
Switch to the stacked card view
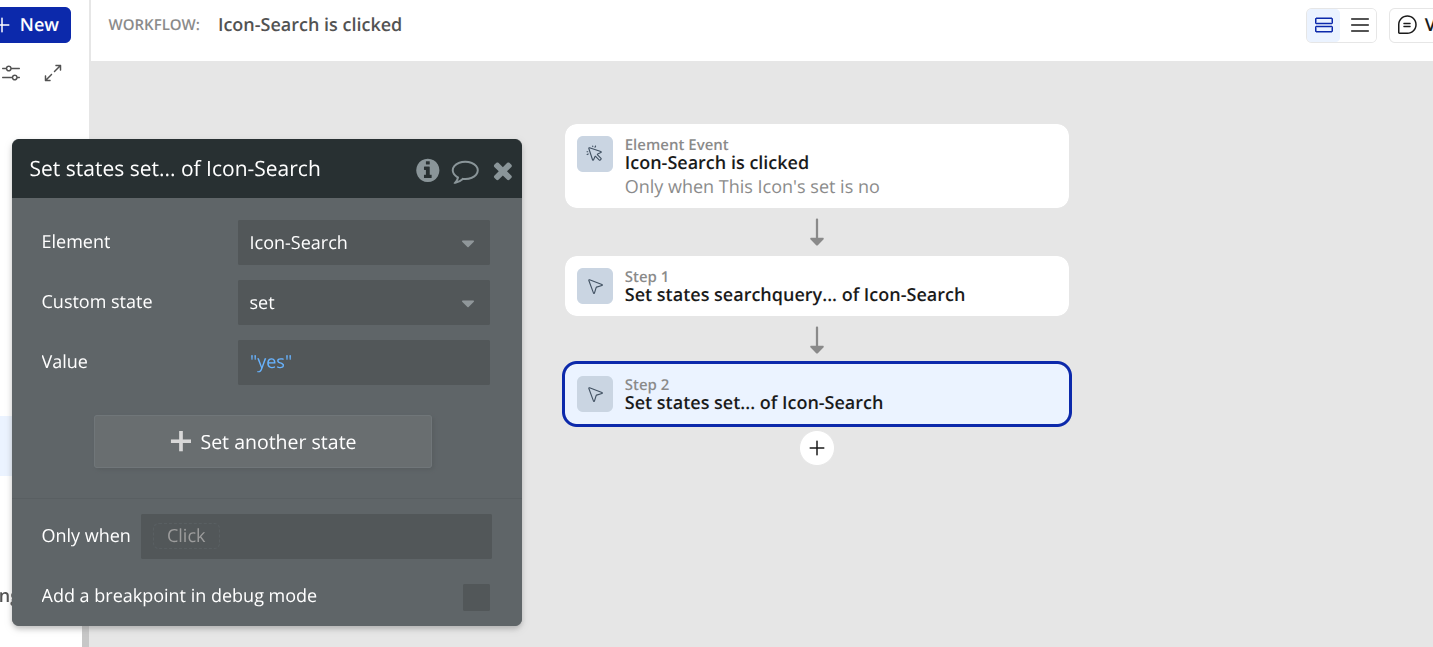(1324, 25)
